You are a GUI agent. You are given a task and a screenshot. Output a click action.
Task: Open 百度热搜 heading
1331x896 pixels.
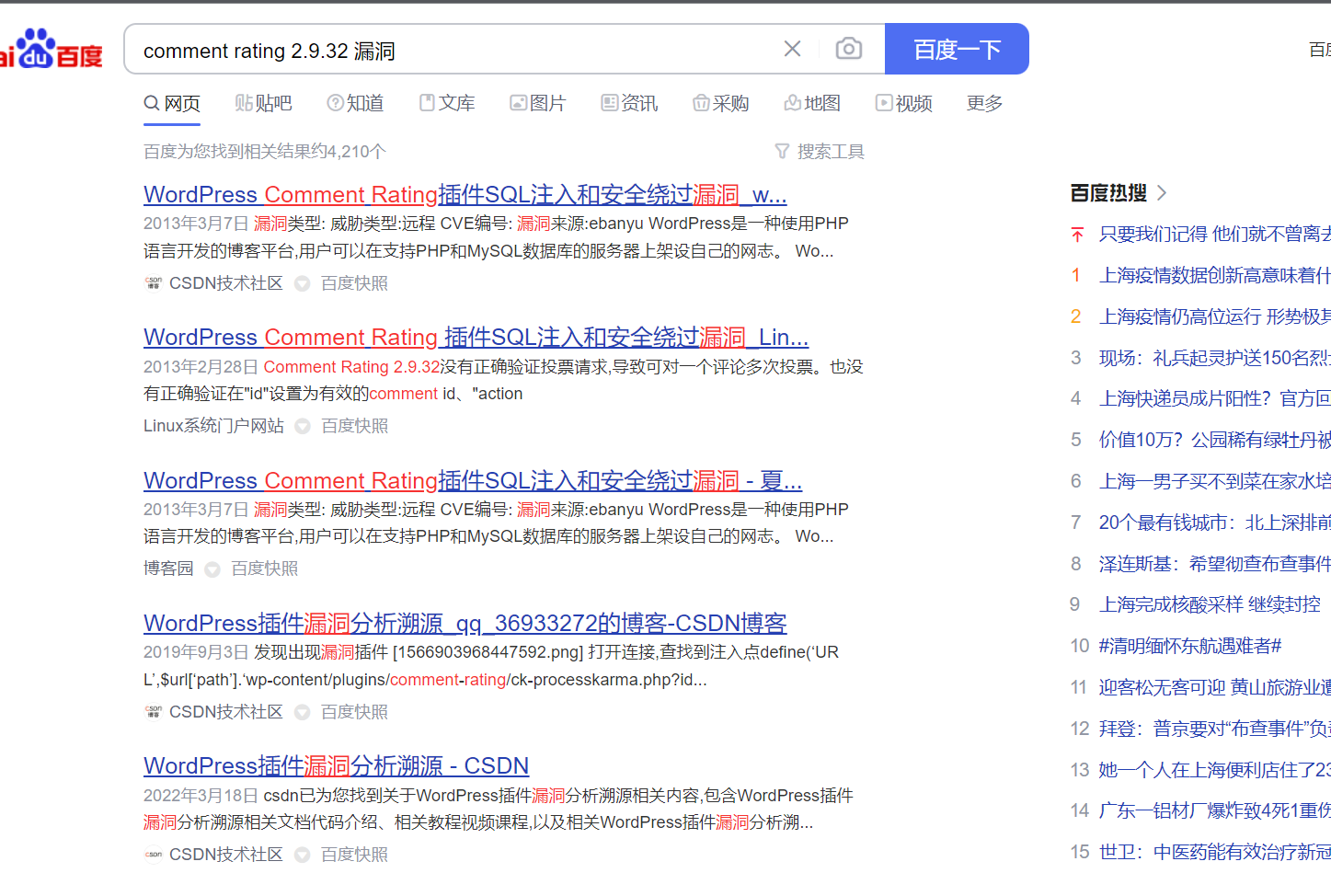(x=1109, y=193)
